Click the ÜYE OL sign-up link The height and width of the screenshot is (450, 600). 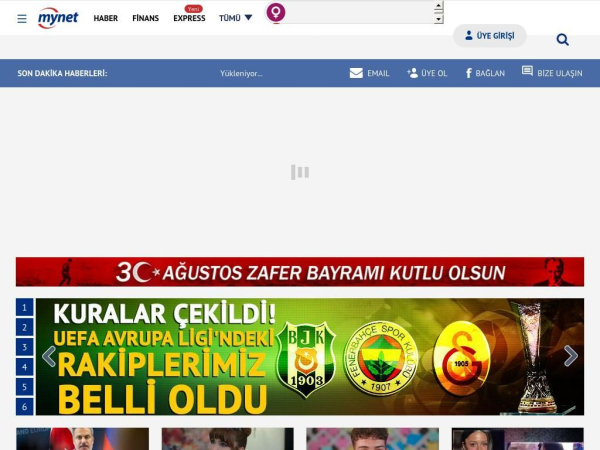pyautogui.click(x=427, y=73)
